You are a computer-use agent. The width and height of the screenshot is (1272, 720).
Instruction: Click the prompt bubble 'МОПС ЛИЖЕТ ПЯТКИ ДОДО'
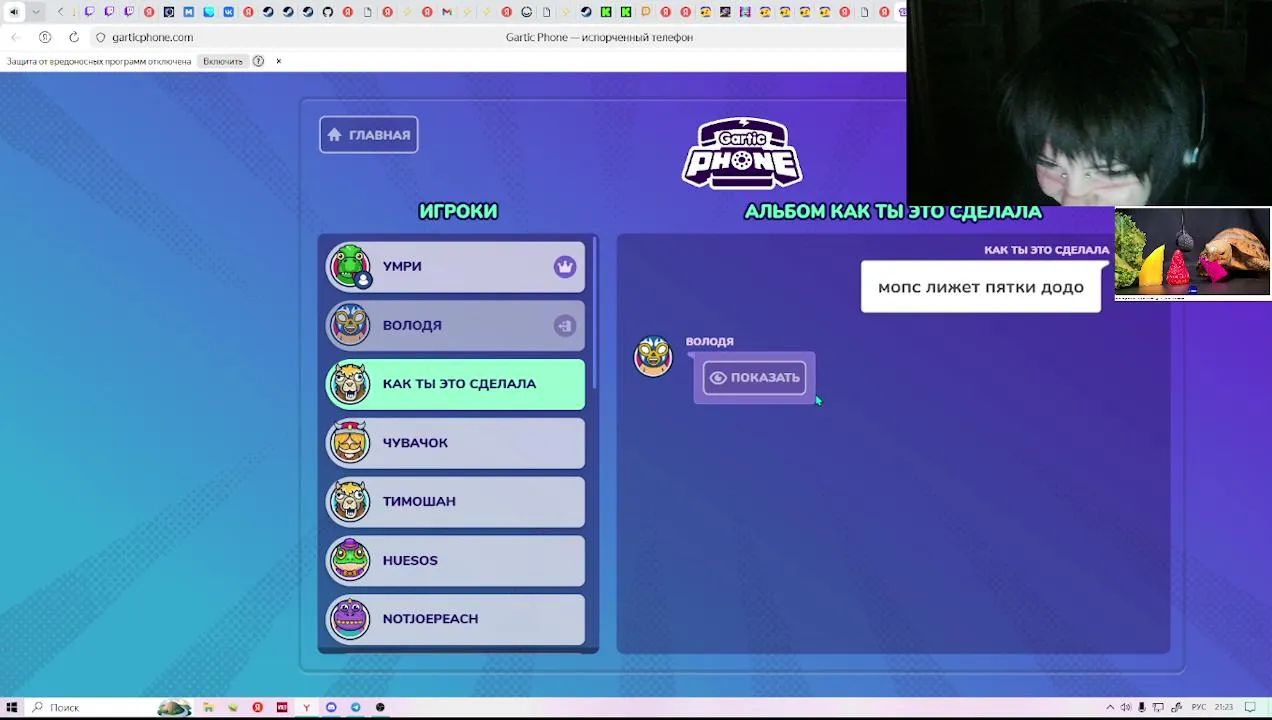[980, 288]
